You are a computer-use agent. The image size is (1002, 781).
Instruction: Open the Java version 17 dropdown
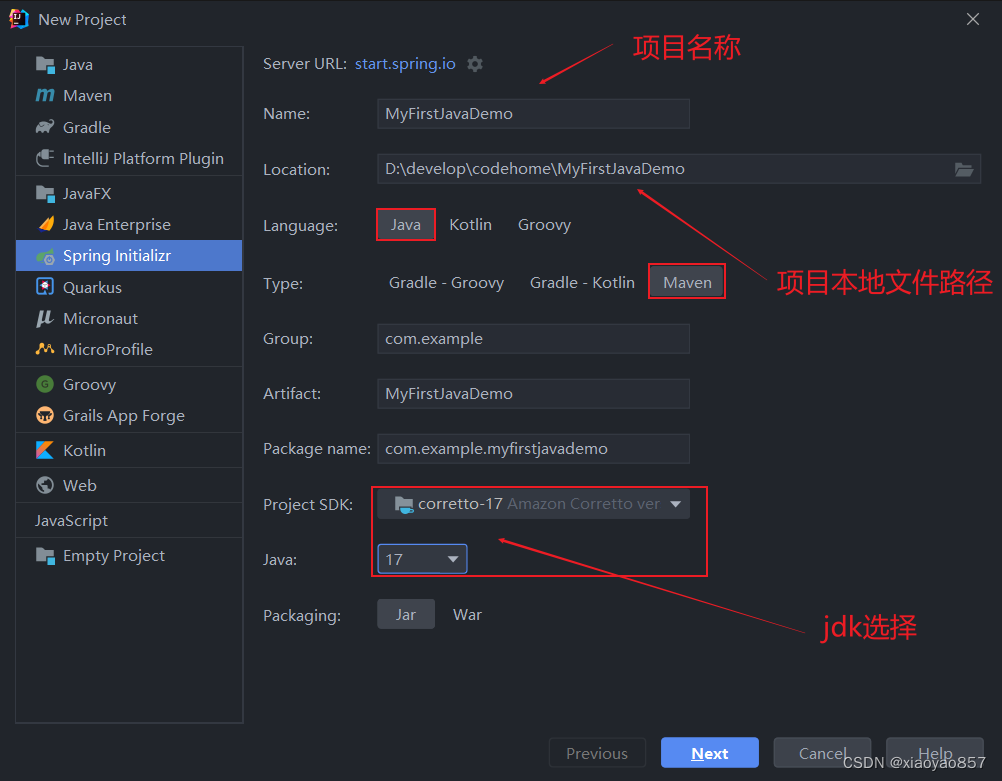422,559
